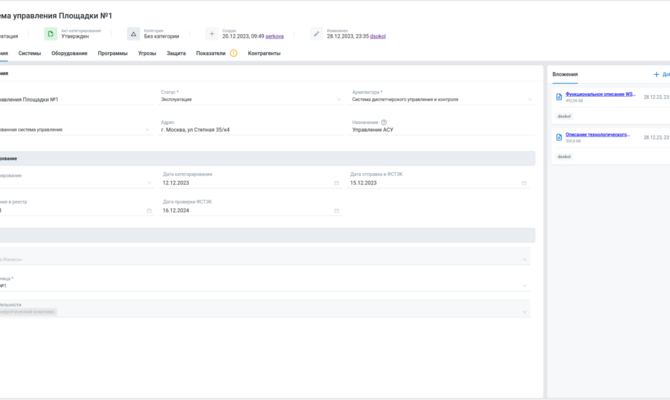Image resolution: width=670 pixels, height=400 pixels.
Task: Expand the энергетический комплекс dropdown
Action: click(x=525, y=312)
